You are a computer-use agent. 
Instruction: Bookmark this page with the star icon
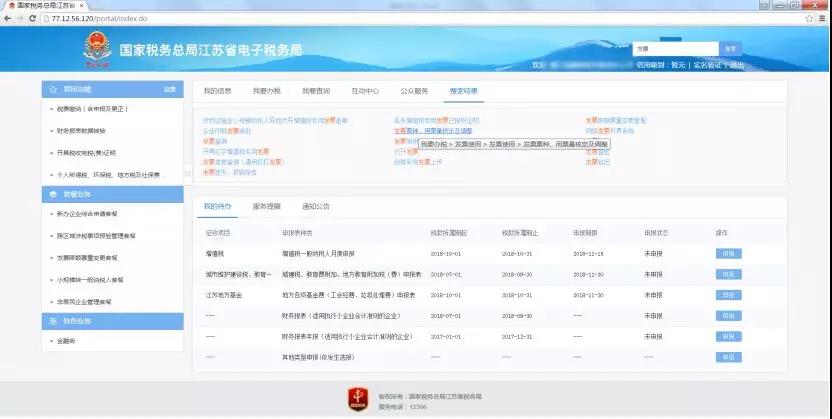click(x=808, y=18)
